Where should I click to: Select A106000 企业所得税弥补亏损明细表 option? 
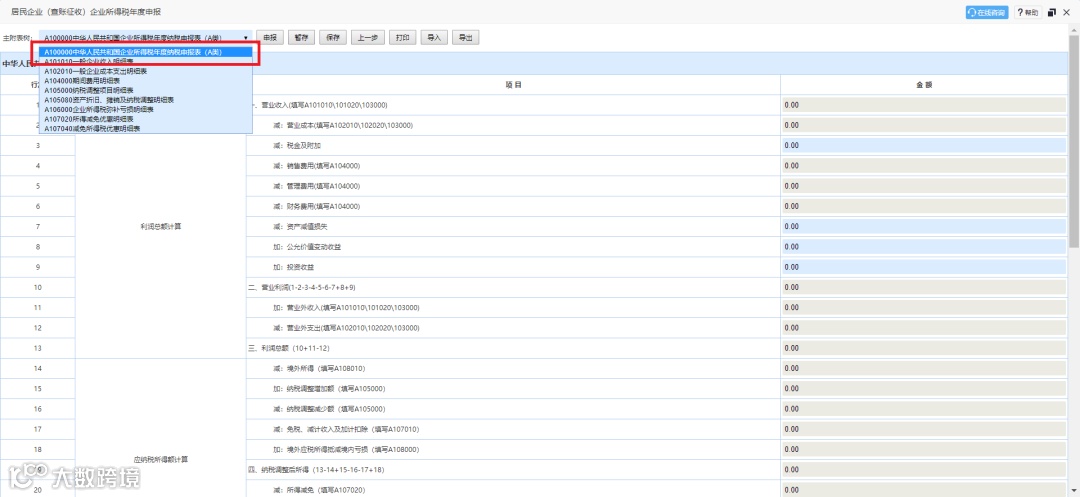(x=145, y=109)
